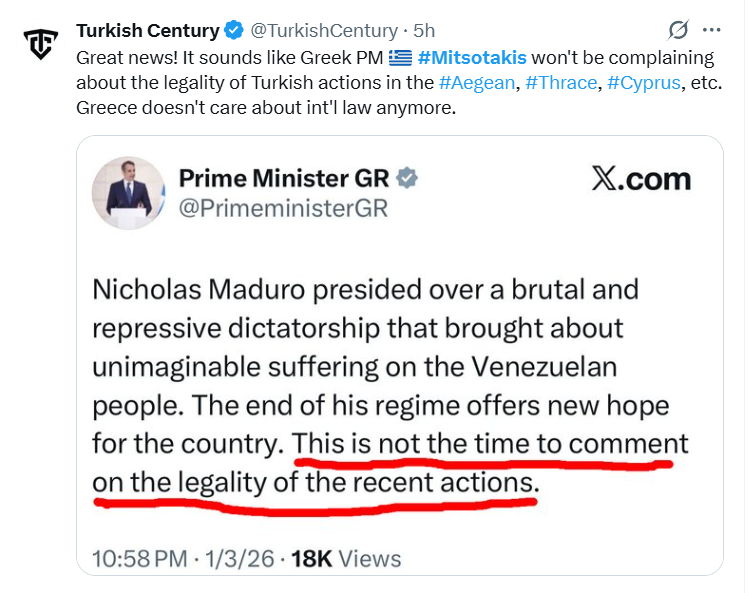This screenshot has height=593, width=750.
Task: Click the Prime Minister GR name in the screenshot
Action: 286,178
